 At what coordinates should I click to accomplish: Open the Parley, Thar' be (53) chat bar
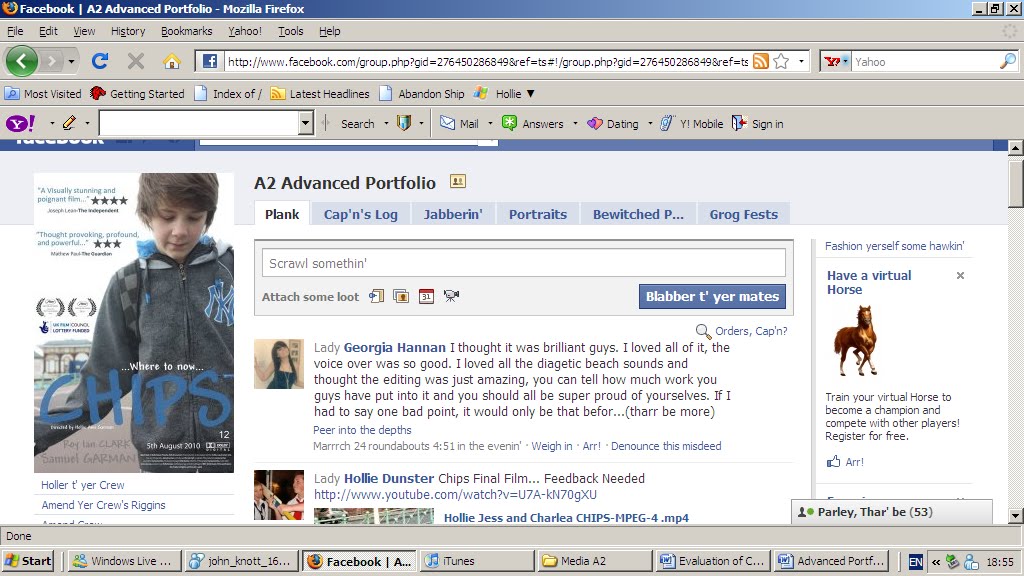891,512
